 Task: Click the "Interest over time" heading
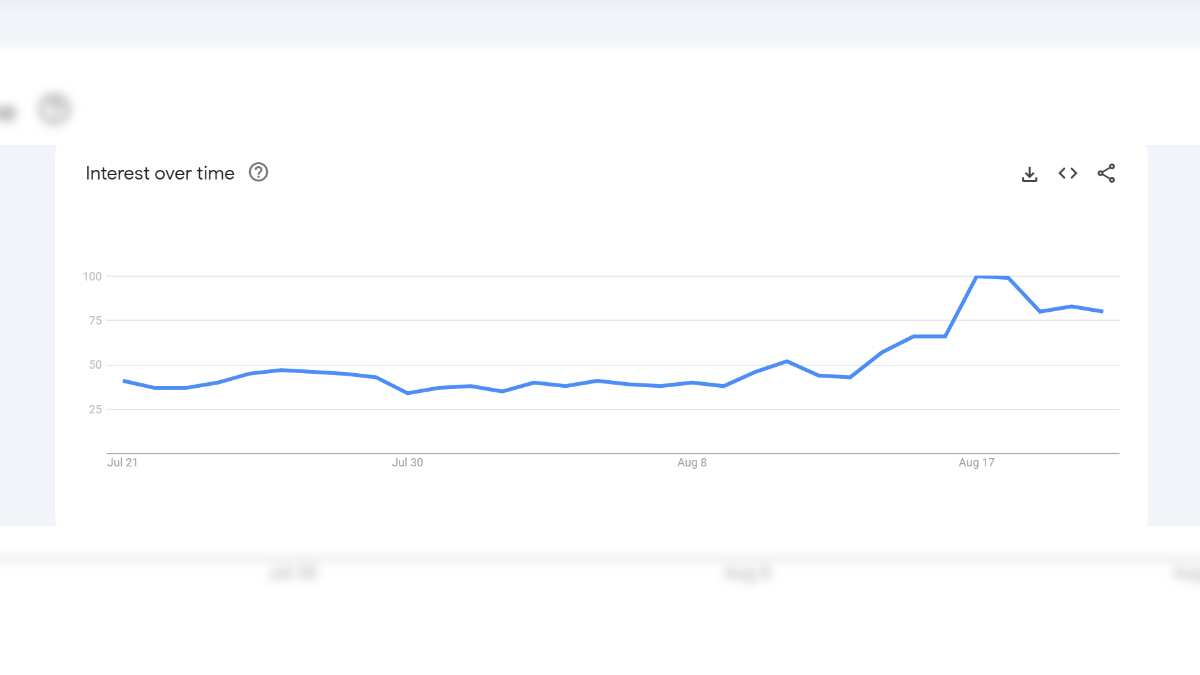click(x=160, y=173)
